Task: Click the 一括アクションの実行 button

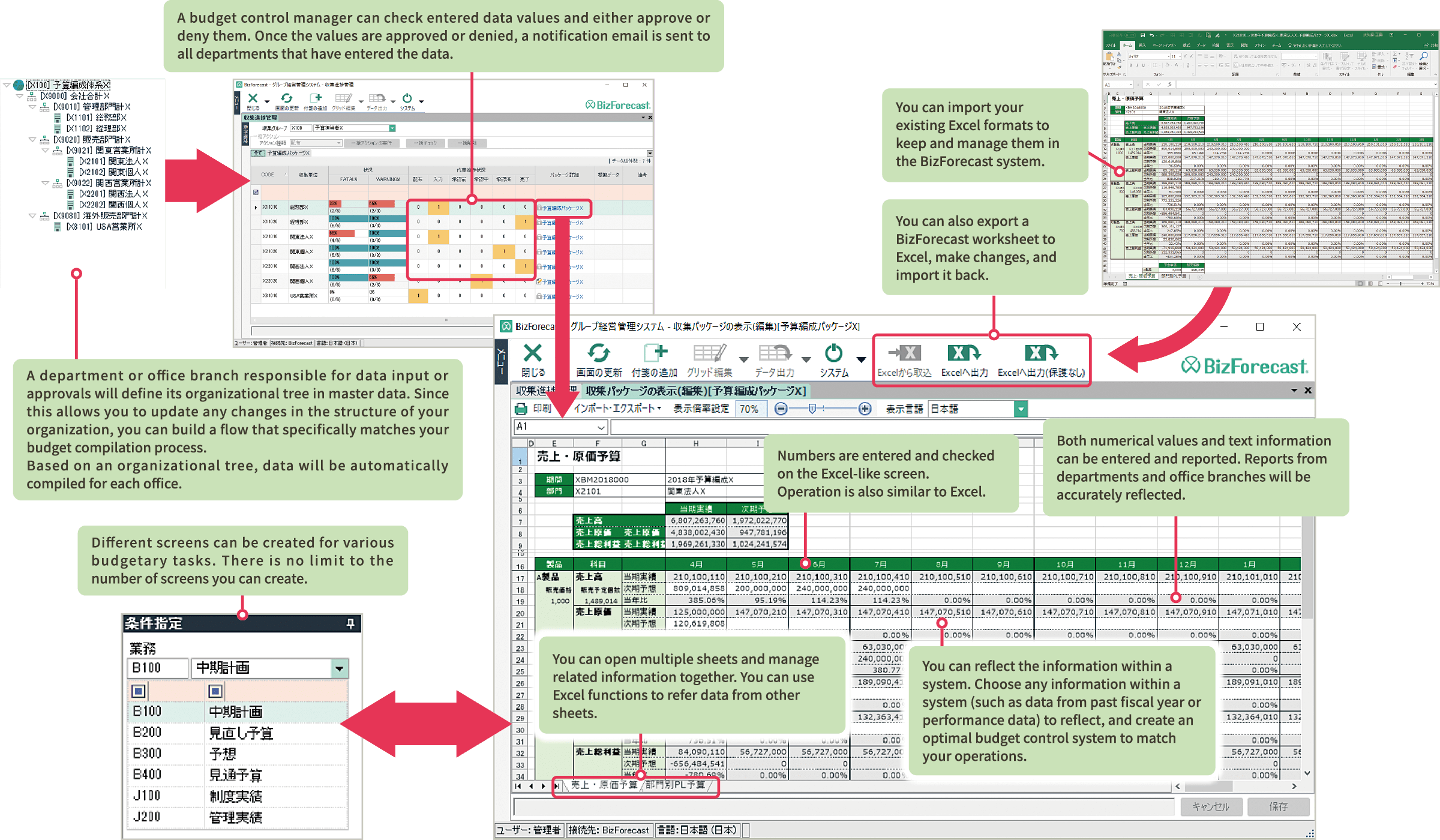Action: [x=373, y=143]
